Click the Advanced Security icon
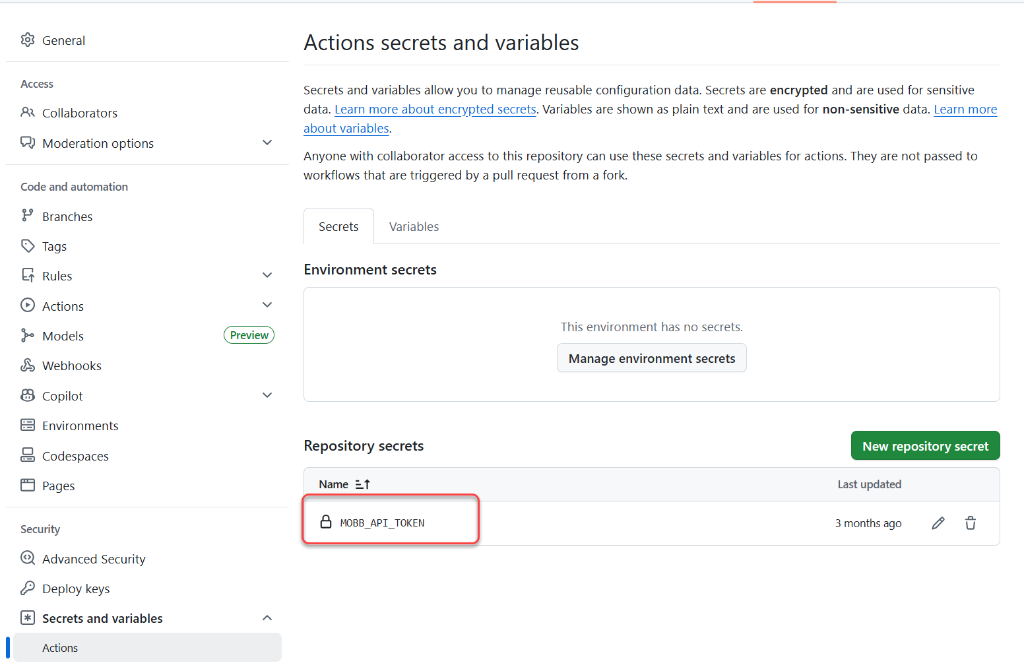Screen dimensions: 1024x663 coord(28,559)
